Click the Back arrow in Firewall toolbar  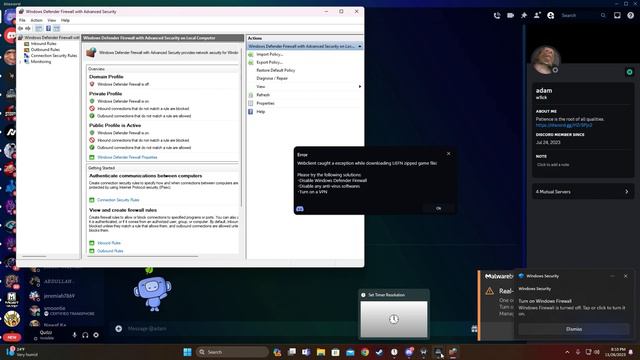pos(20,29)
